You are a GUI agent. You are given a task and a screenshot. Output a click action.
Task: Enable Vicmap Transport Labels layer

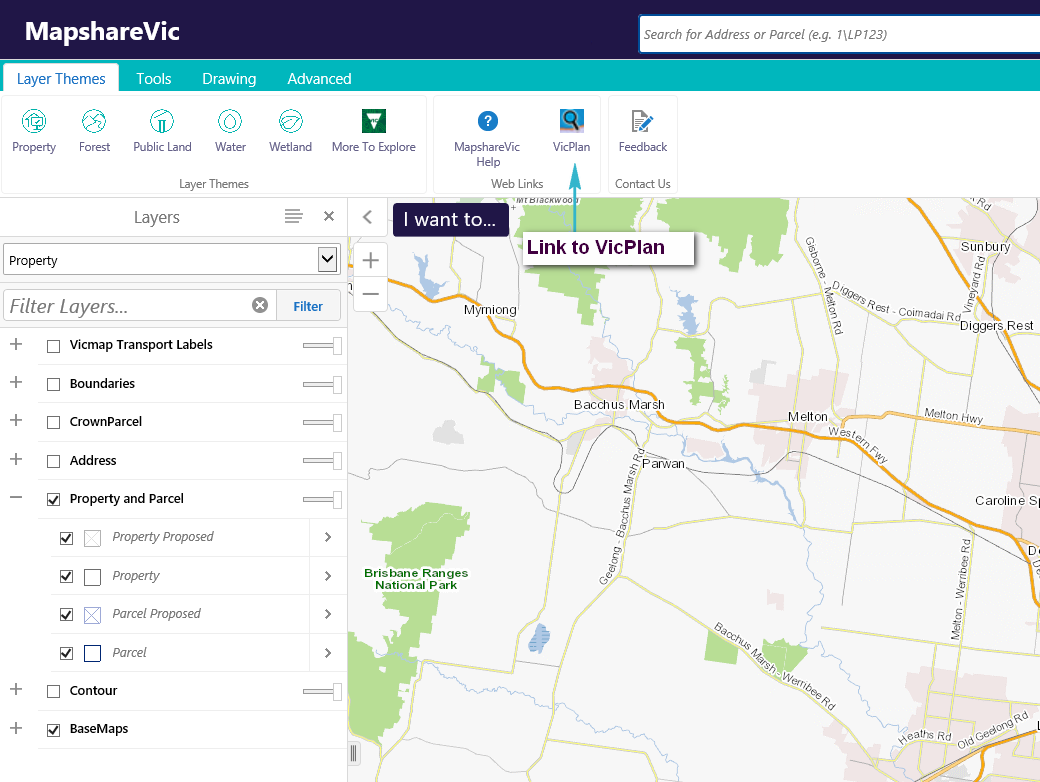point(54,346)
